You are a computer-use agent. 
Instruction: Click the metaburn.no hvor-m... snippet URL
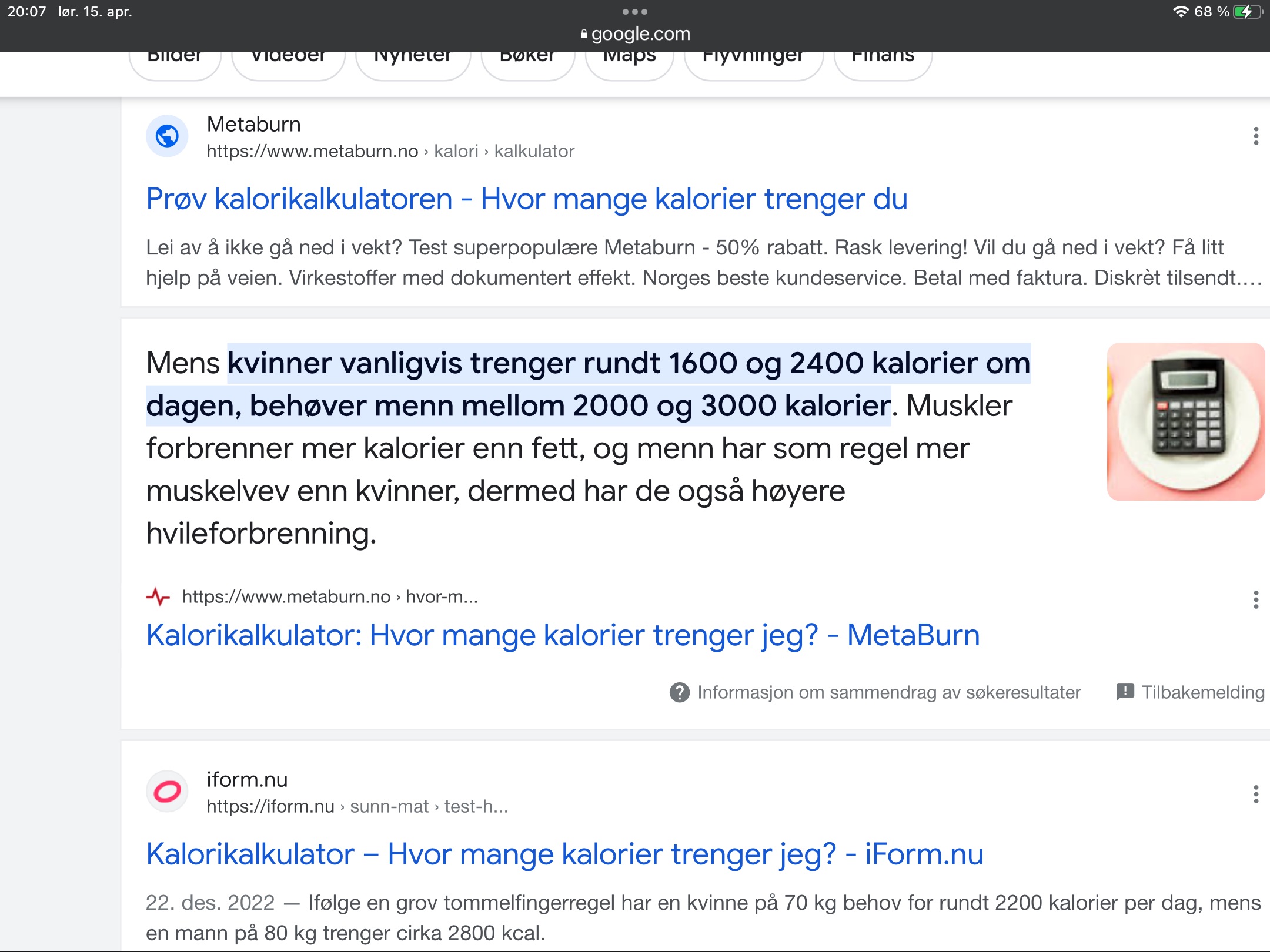330,597
